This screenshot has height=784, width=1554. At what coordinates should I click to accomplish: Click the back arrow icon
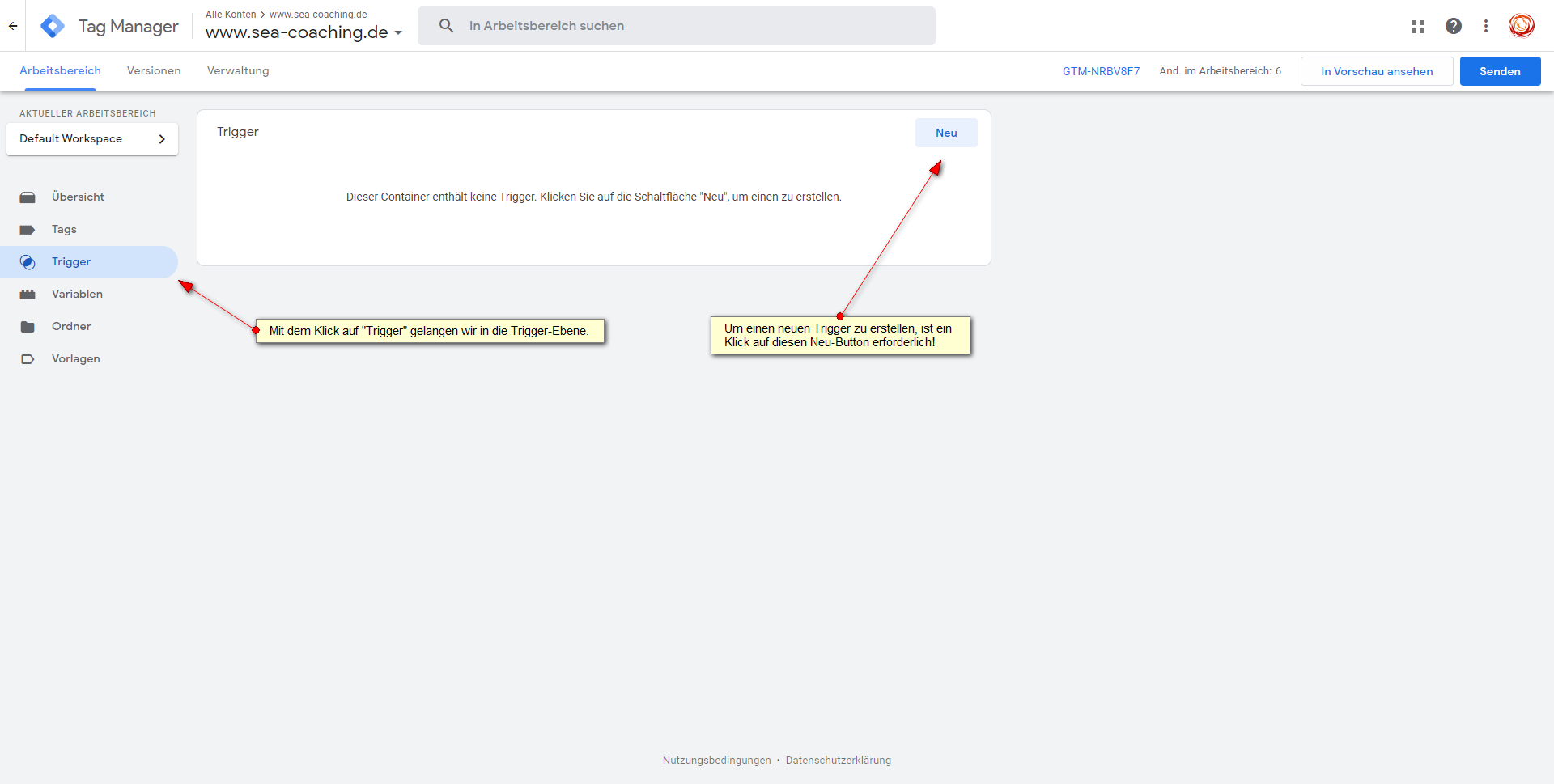(13, 26)
